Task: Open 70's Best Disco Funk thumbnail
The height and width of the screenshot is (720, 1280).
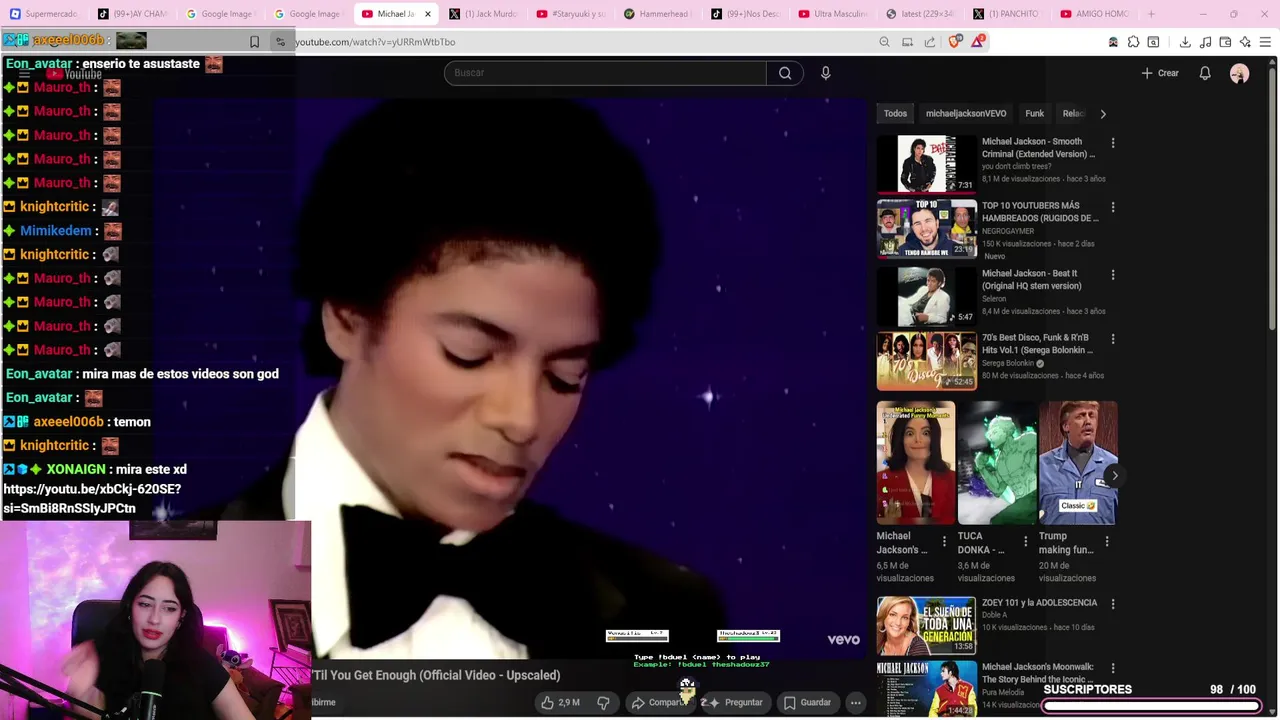Action: [x=927, y=361]
